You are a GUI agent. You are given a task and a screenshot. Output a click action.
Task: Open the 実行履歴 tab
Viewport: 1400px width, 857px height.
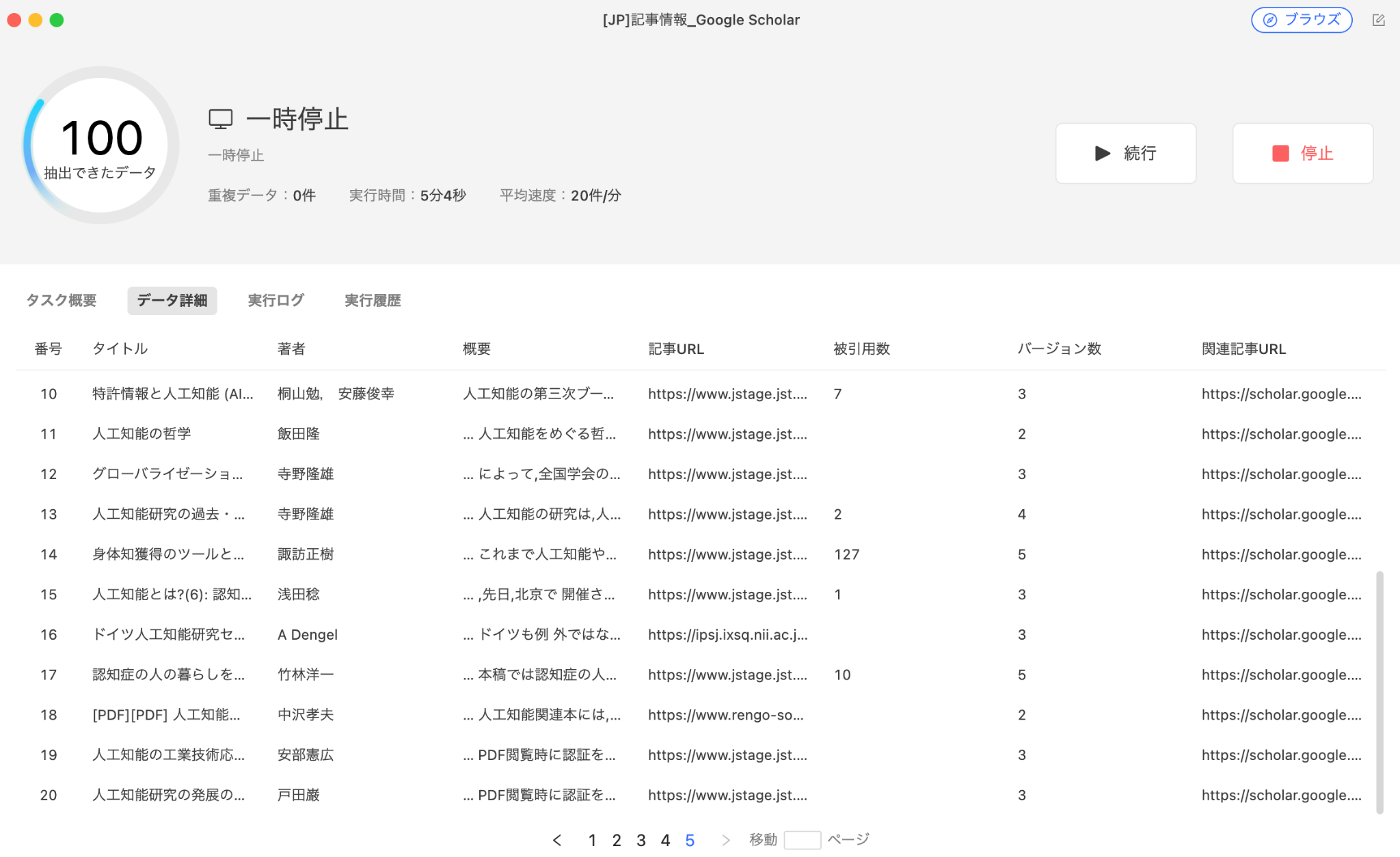(373, 301)
